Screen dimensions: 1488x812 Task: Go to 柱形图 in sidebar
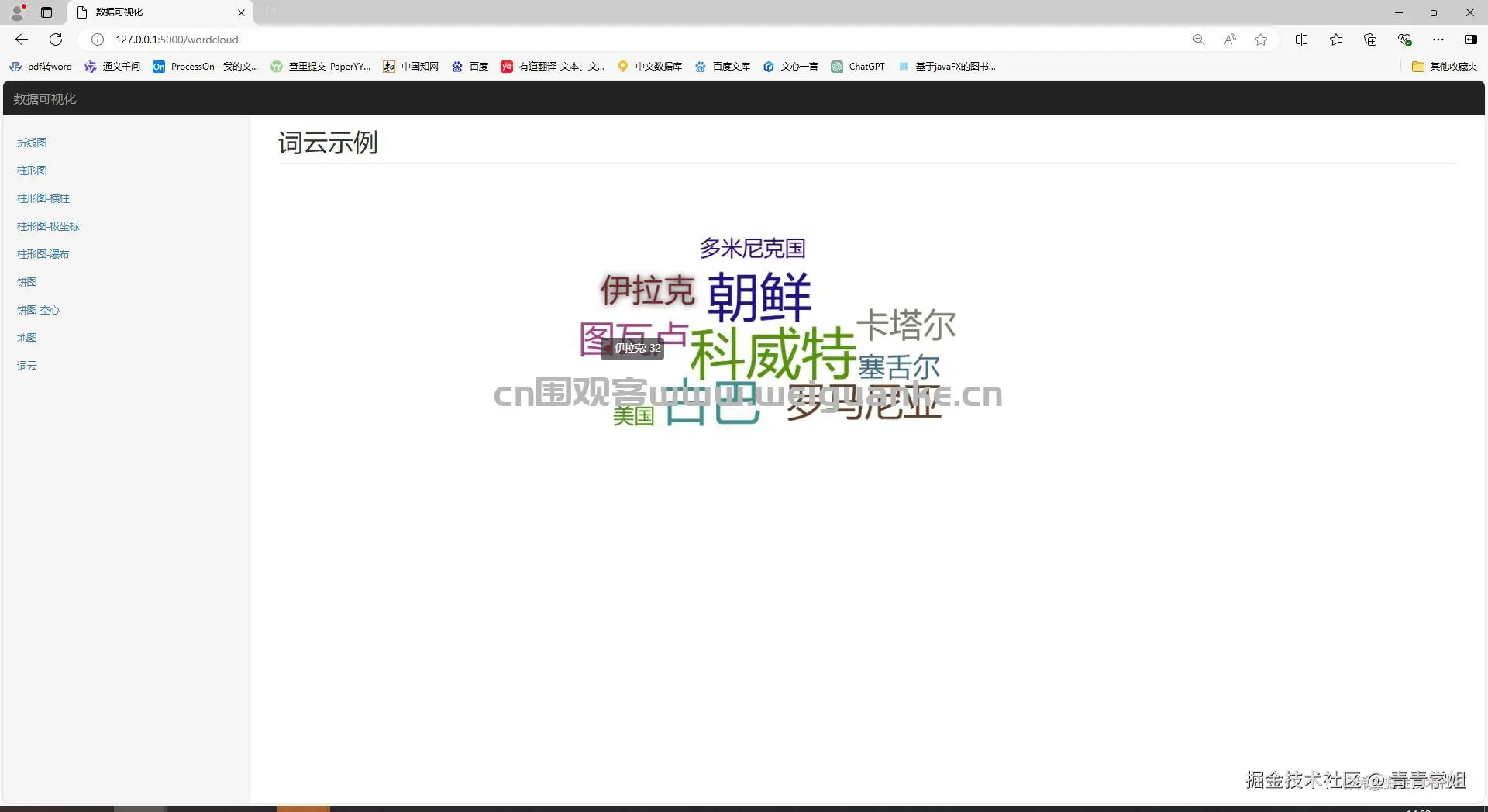pos(32,170)
